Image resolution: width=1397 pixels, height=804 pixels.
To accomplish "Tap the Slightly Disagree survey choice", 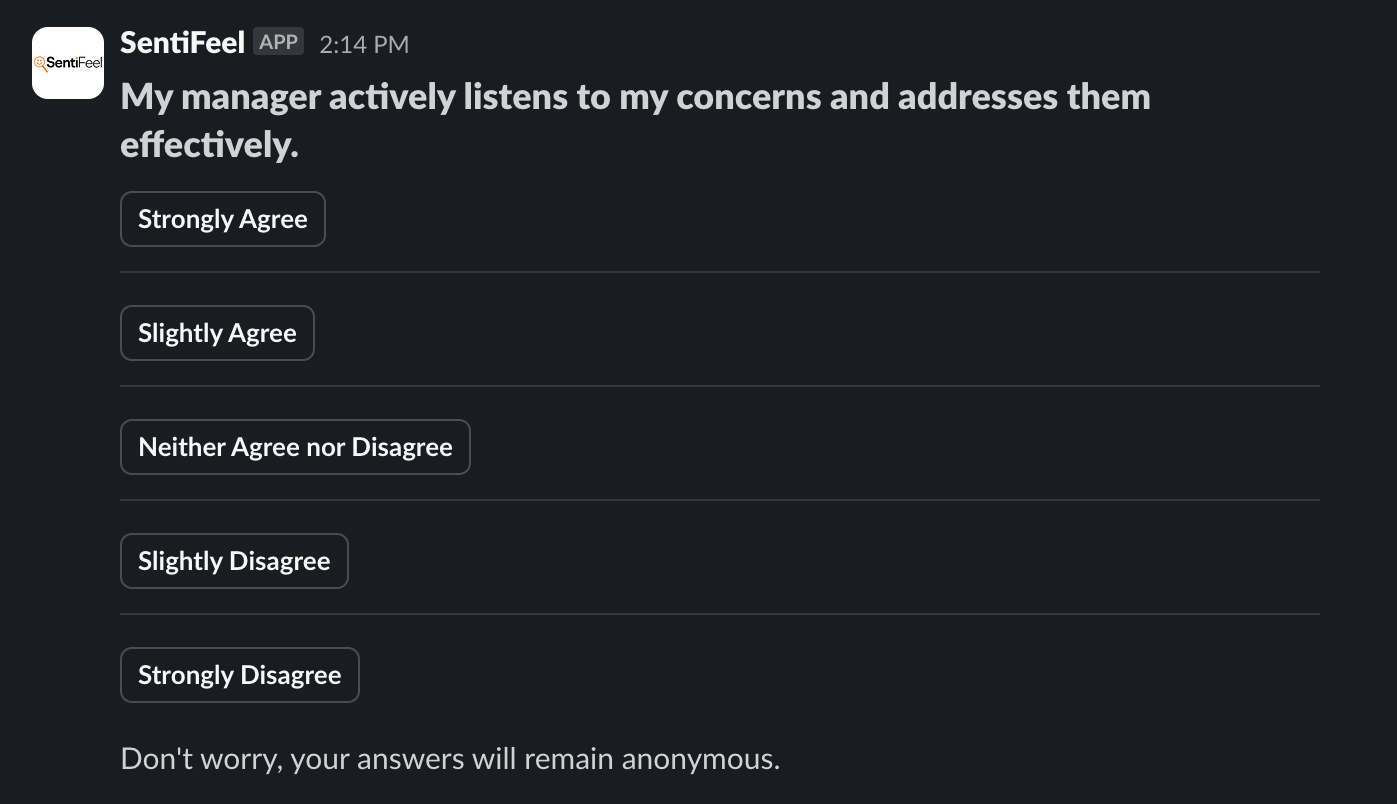I will (234, 560).
